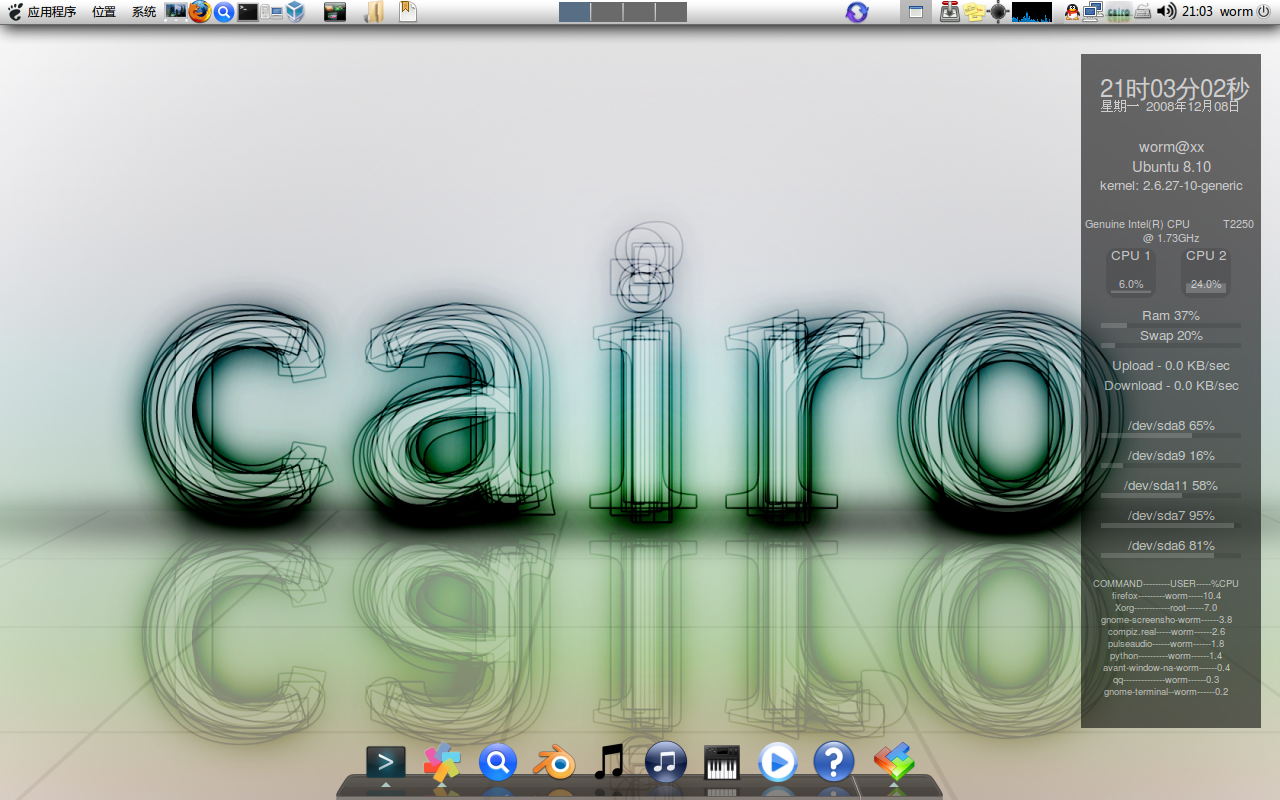Open the terminal launcher in top panel
The width and height of the screenshot is (1280, 800).
pyautogui.click(x=247, y=12)
